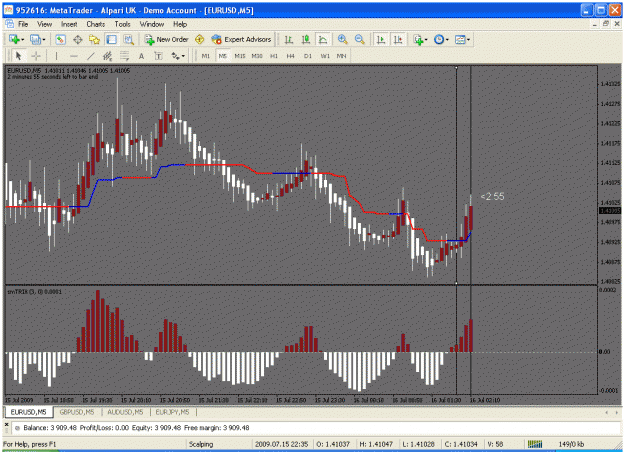This screenshot has width=625, height=452.
Task: Switch to M15 timeframe
Action: [x=240, y=56]
